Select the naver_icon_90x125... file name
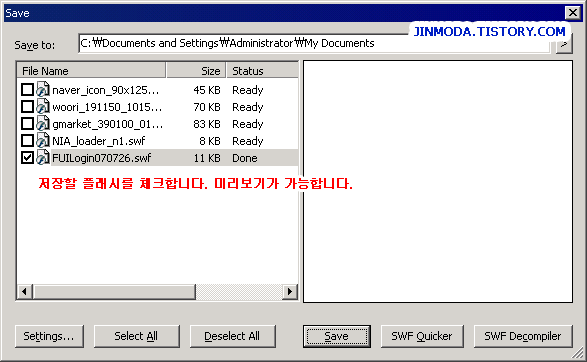Image resolution: width=587 pixels, height=362 pixels. point(106,90)
